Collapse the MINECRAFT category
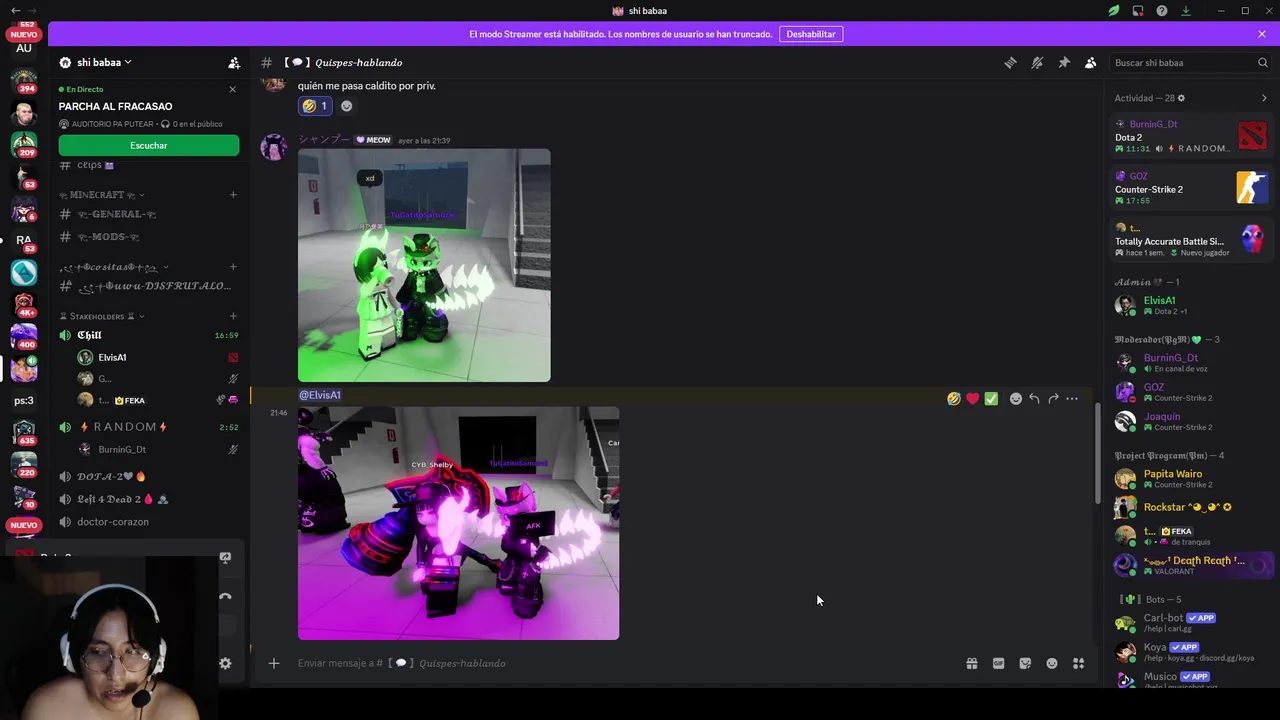The width and height of the screenshot is (1280, 720). [102, 195]
